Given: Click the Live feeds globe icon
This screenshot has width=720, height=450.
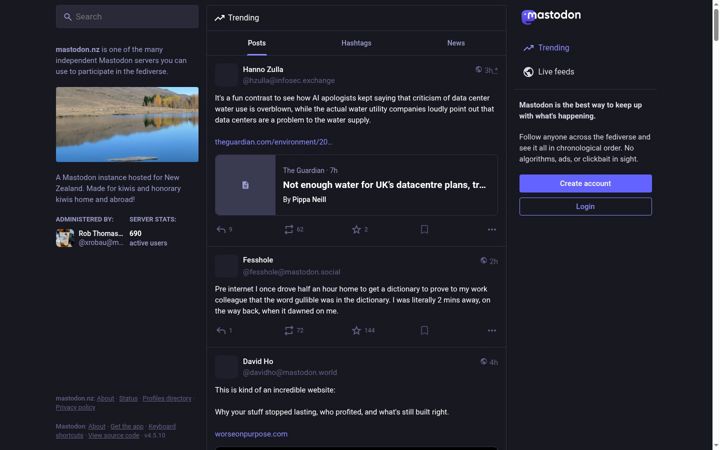Looking at the screenshot, I should pyautogui.click(x=529, y=72).
